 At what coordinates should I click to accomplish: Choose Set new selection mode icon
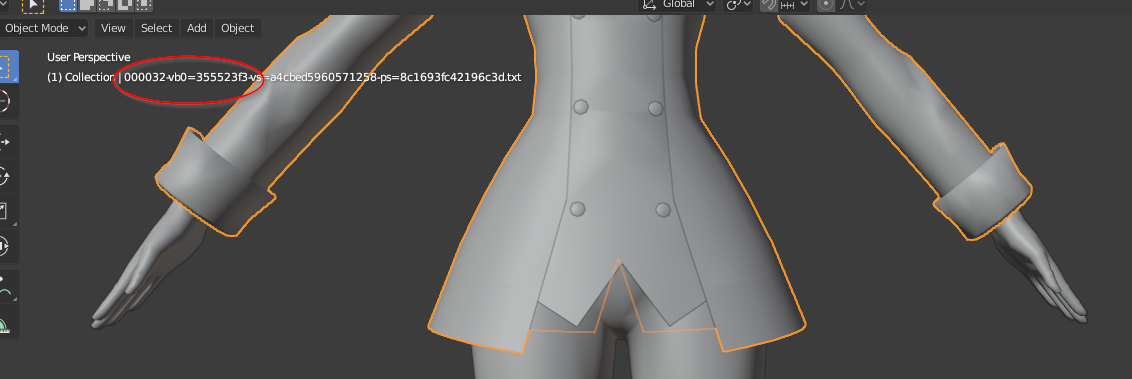coord(68,5)
